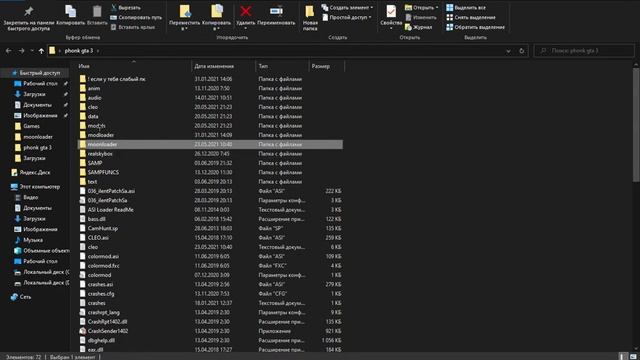Click Обратить выделение in ribbon
640x360 pixels.
pyautogui.click(x=476, y=27)
